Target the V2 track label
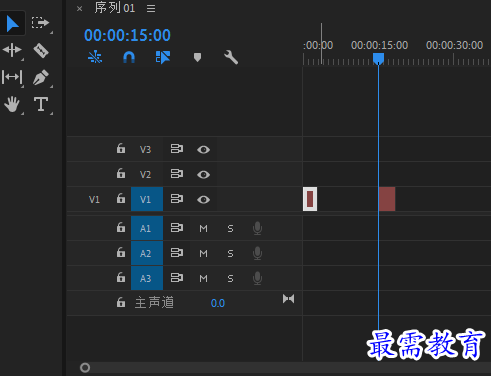The height and width of the screenshot is (376, 491). click(x=145, y=174)
